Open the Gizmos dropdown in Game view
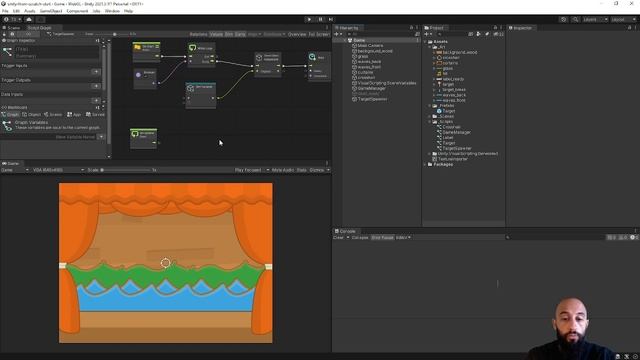The width and height of the screenshot is (640, 360). [320, 170]
